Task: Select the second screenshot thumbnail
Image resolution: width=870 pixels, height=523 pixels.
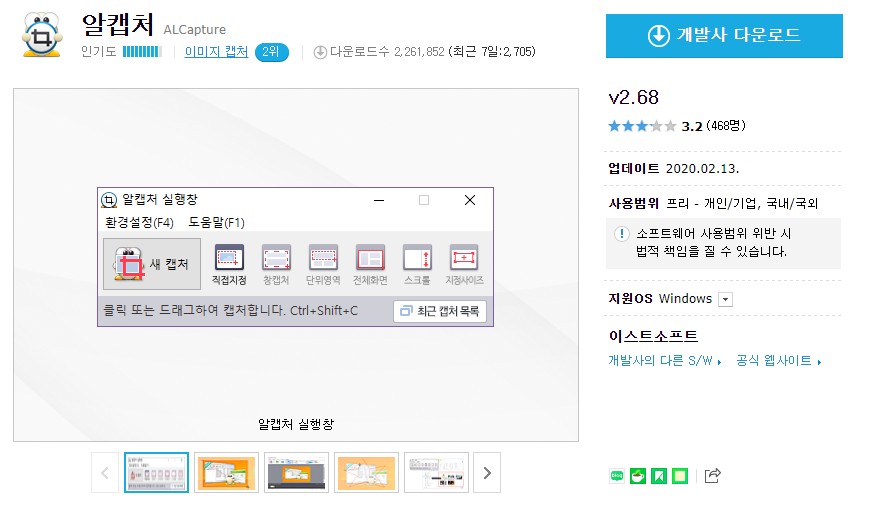Action: (x=226, y=473)
